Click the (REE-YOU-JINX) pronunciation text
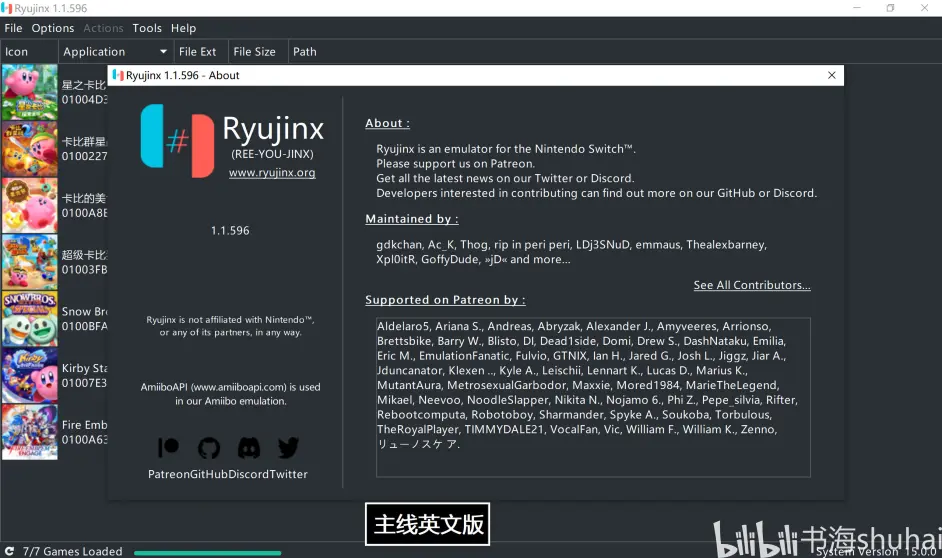This screenshot has width=942, height=558. (272, 154)
